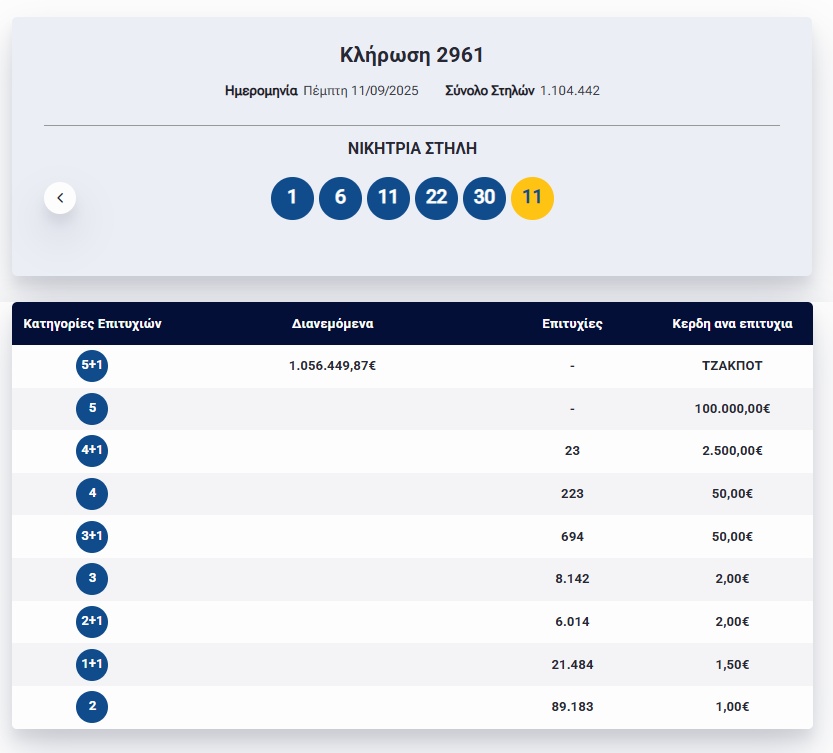Image resolution: width=833 pixels, height=753 pixels.
Task: Select the yellow Joker number 11 ball
Action: coord(532,198)
